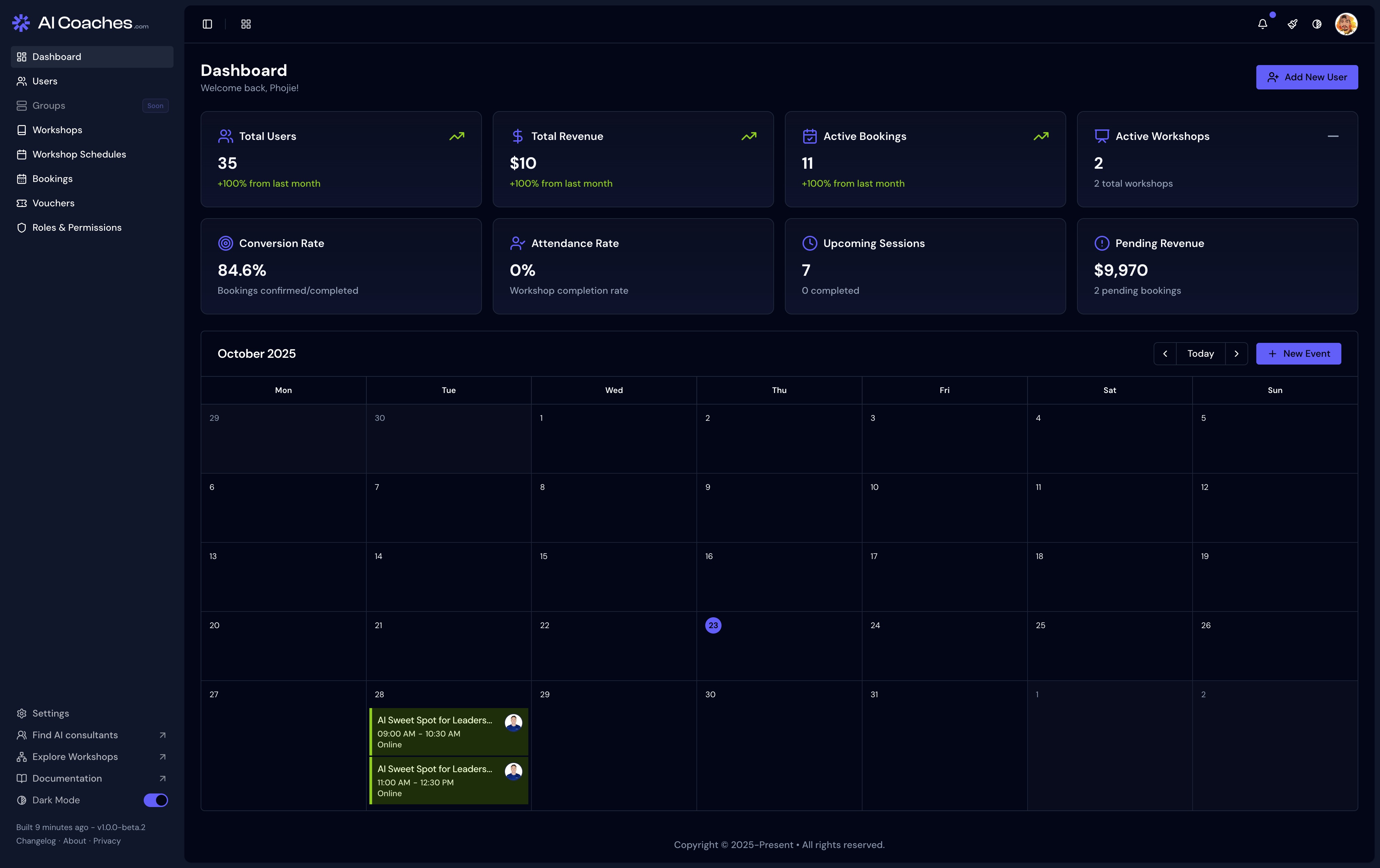Open the notifications bell
This screenshot has width=1380, height=868.
(1262, 24)
